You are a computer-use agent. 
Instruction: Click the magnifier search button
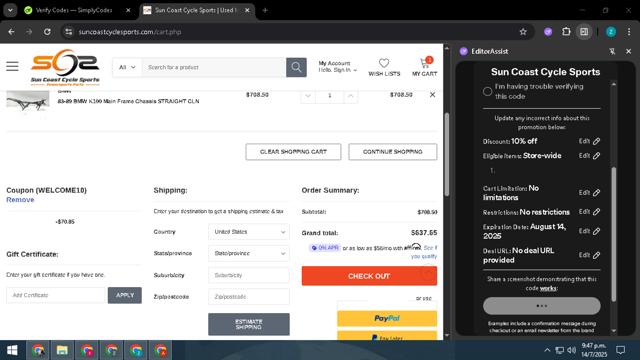point(296,67)
